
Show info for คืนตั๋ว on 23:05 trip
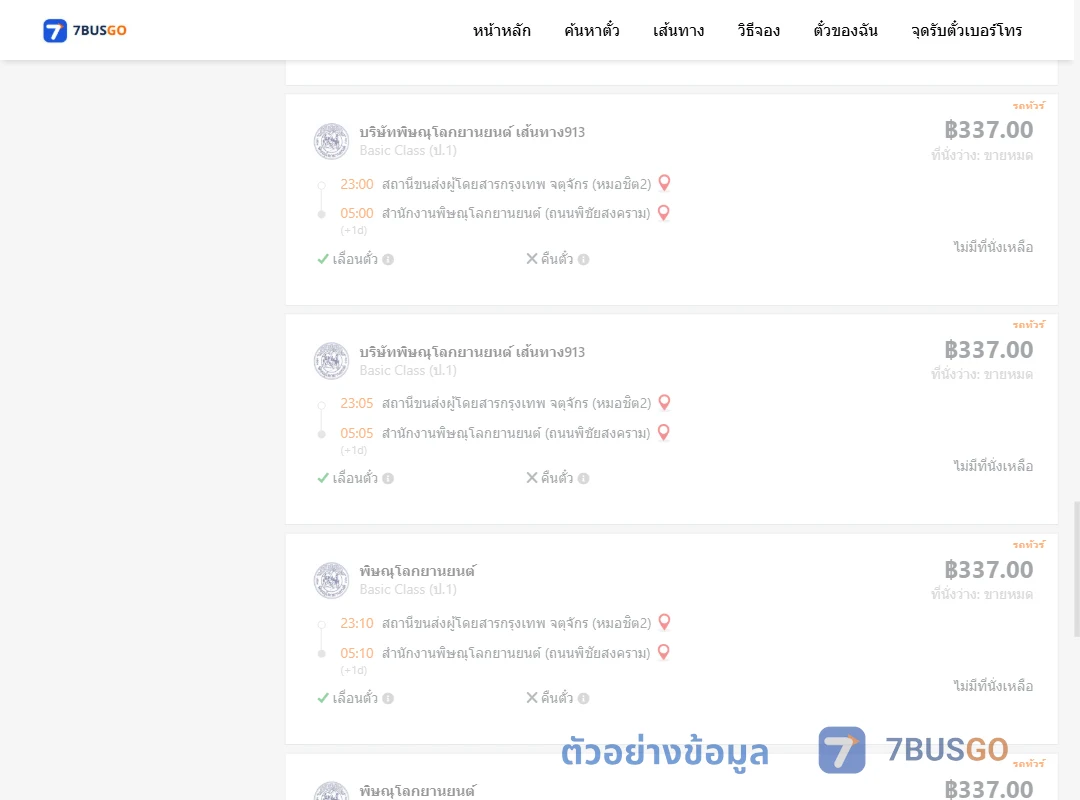coord(583,478)
